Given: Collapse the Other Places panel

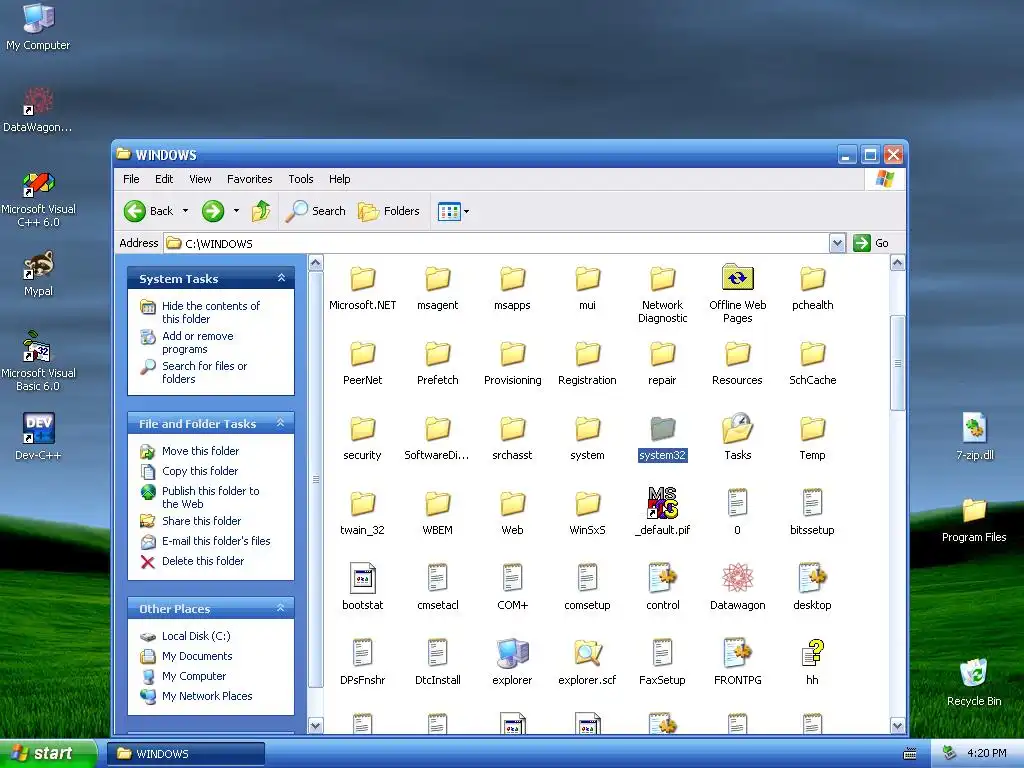Looking at the screenshot, I should tap(281, 608).
